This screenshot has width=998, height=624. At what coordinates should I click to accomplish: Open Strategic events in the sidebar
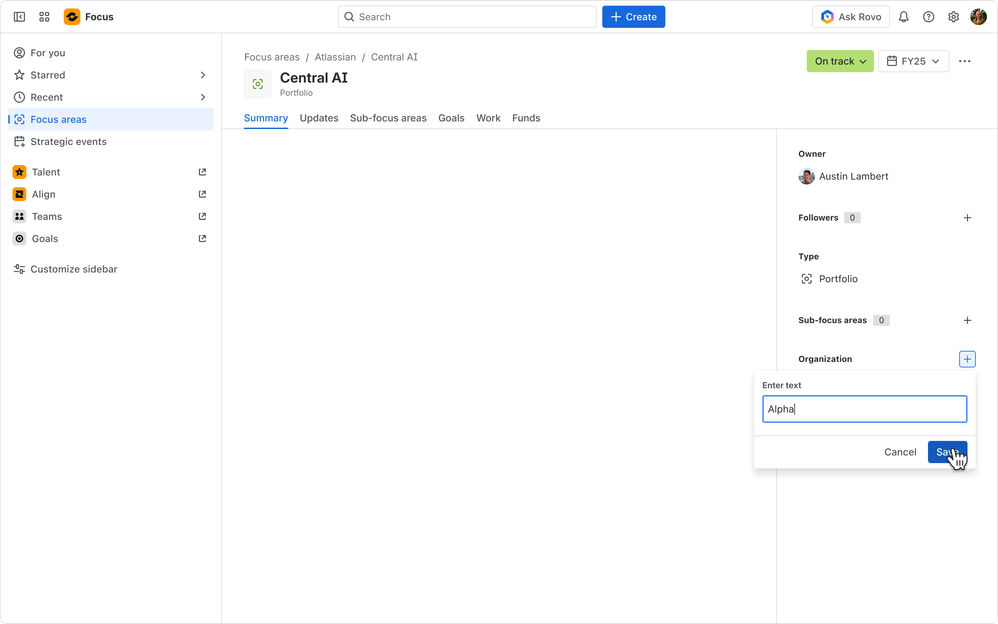click(111, 142)
